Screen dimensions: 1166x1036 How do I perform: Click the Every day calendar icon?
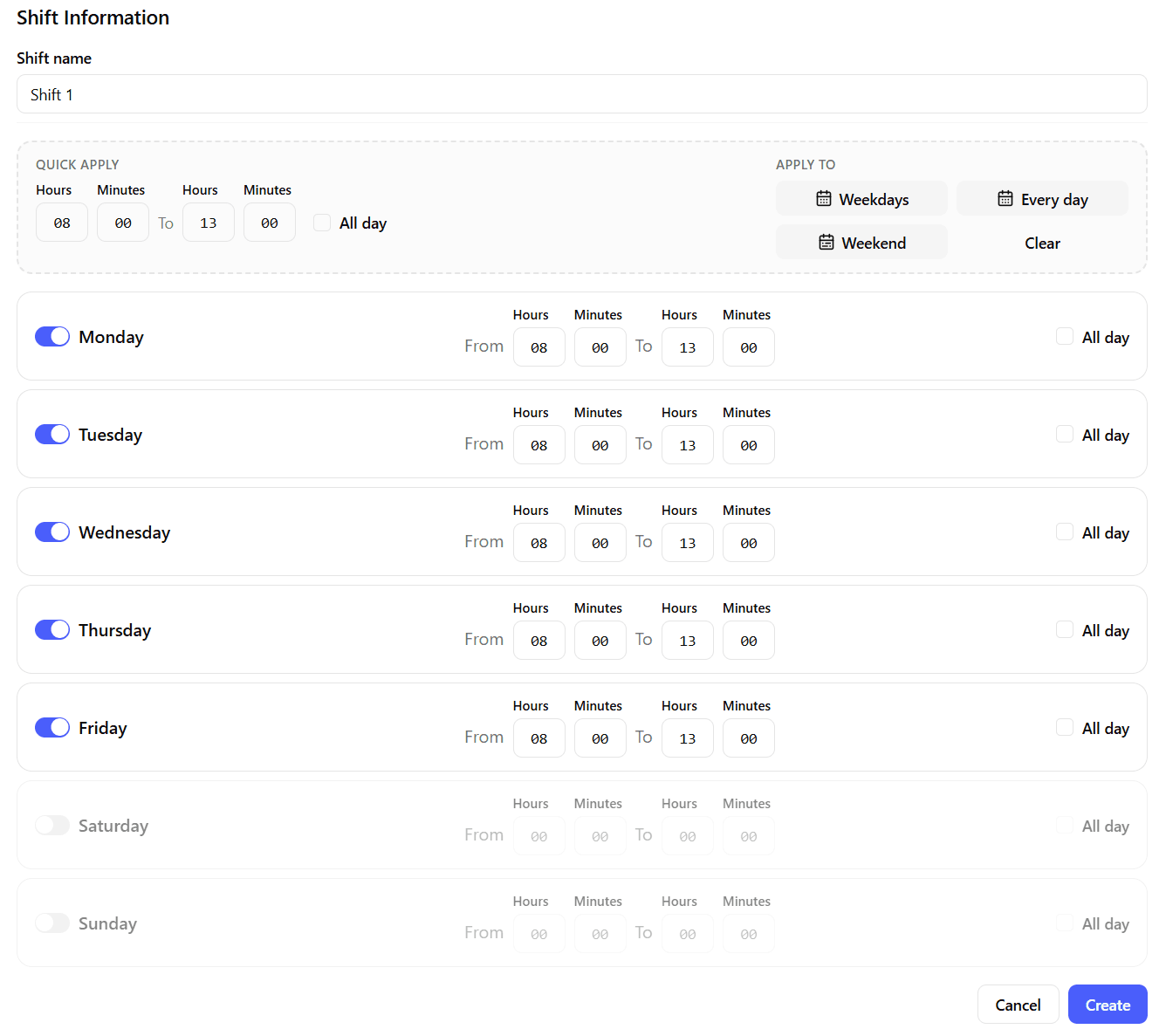coord(1005,199)
